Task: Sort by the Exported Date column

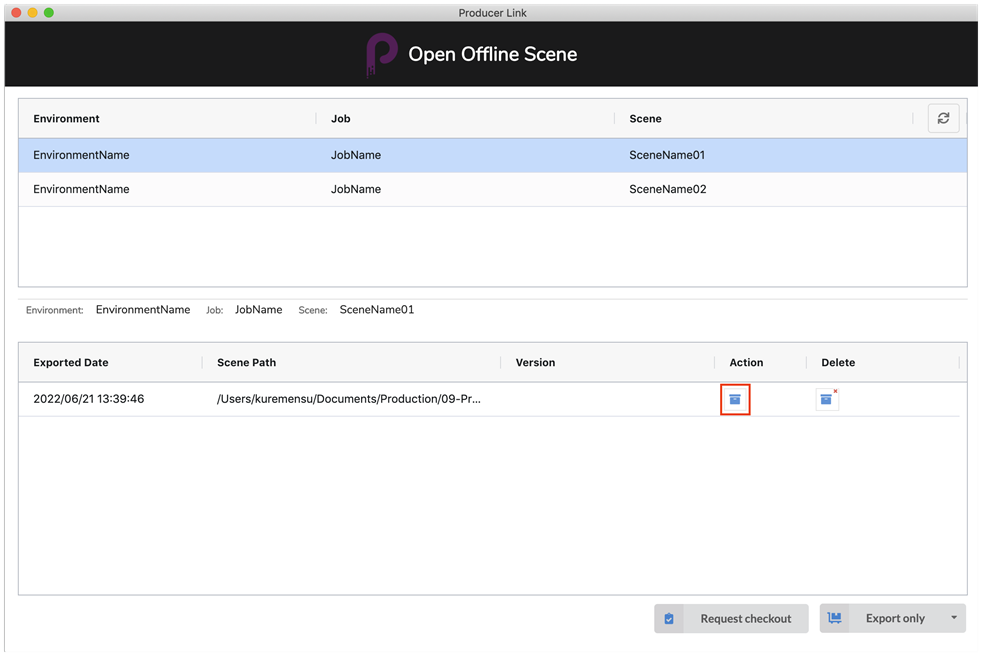Action: (71, 362)
